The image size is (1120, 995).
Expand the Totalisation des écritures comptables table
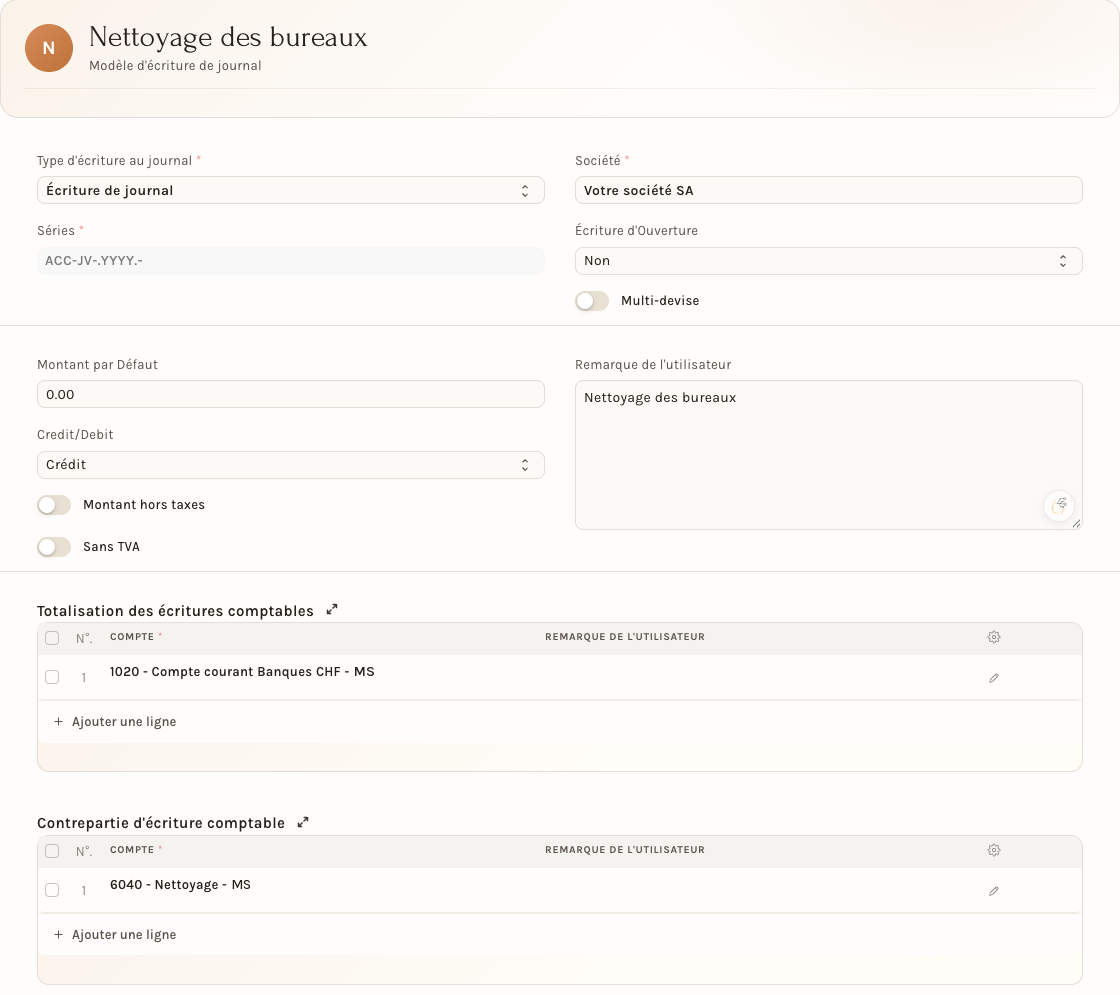331,610
